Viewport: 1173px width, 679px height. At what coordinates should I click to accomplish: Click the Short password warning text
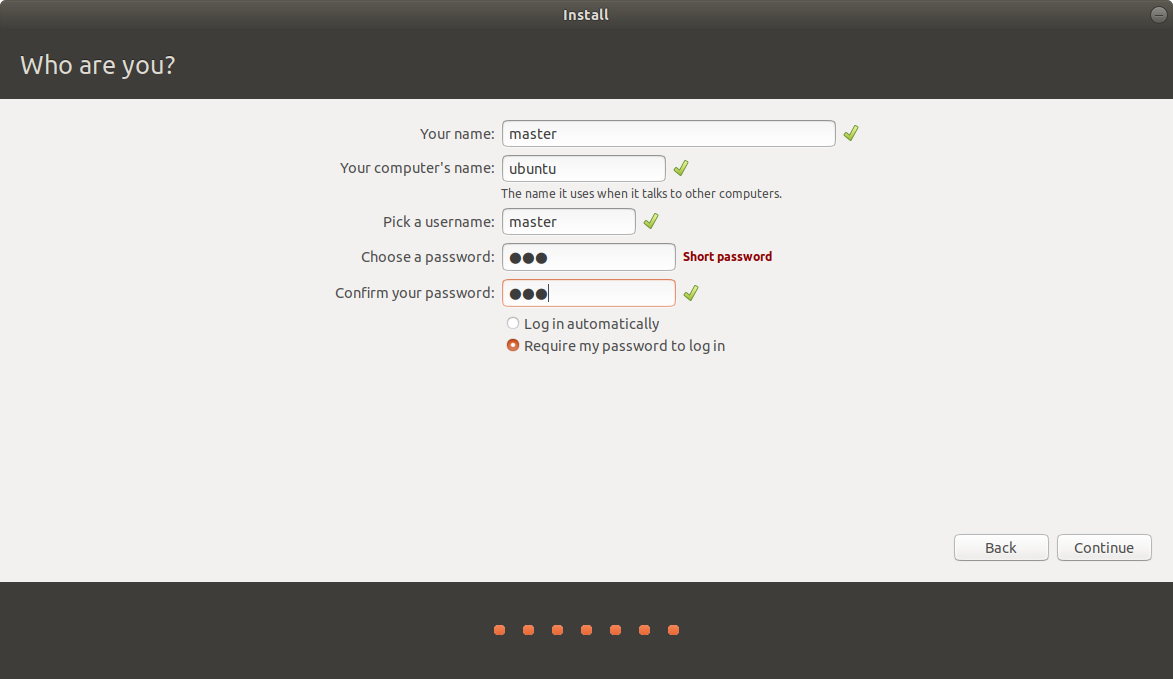tap(727, 256)
